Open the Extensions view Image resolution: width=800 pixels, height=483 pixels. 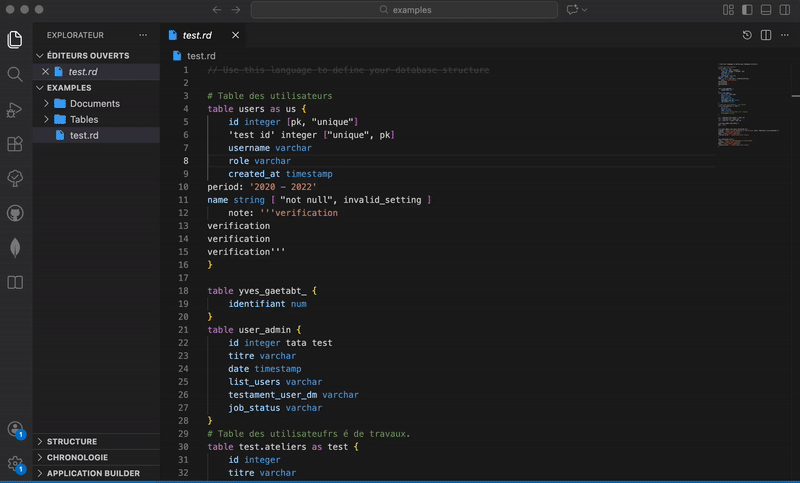tap(15, 143)
